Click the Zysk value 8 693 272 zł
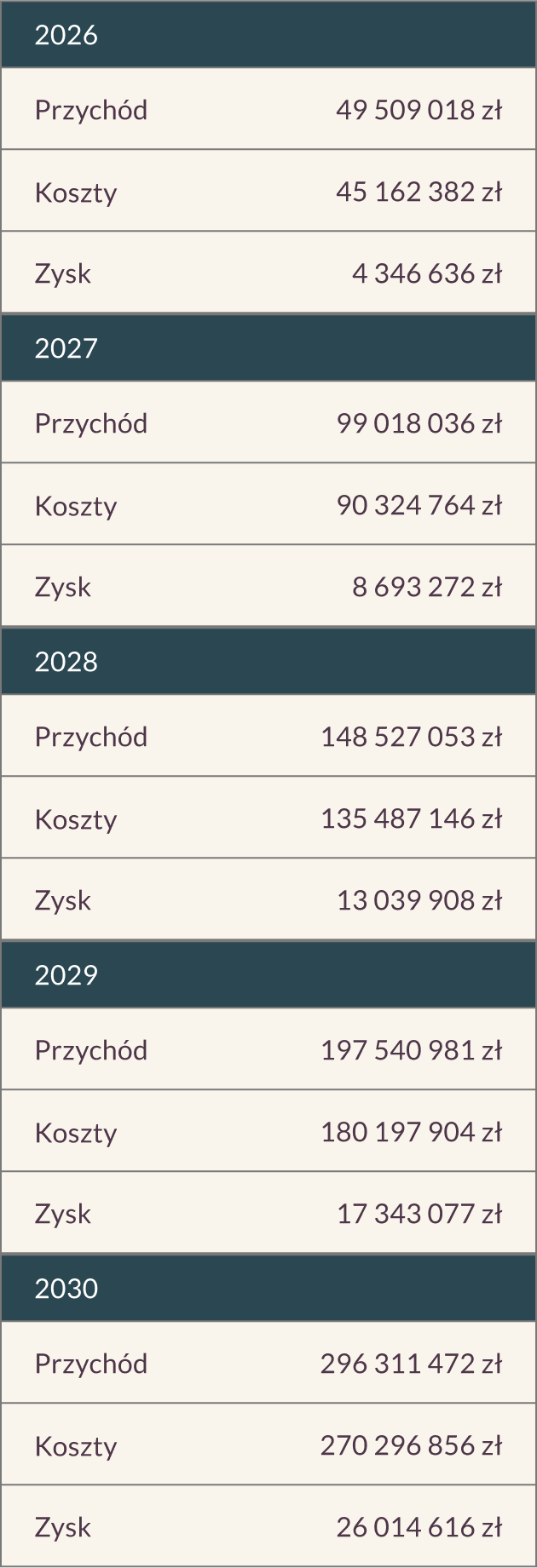 (427, 587)
